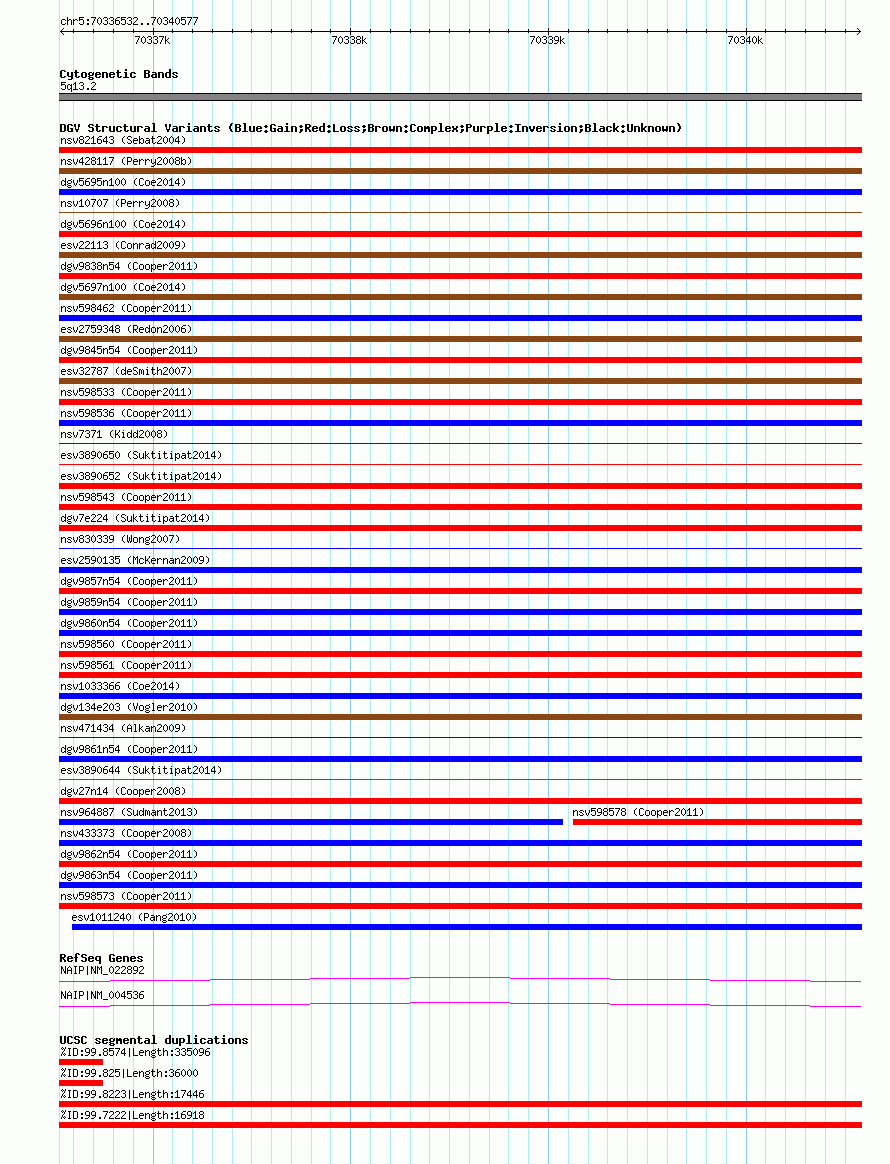Select nsv830339 (Wong2007) label
This screenshot has height=1164, width=890.
pyautogui.click(x=120, y=539)
